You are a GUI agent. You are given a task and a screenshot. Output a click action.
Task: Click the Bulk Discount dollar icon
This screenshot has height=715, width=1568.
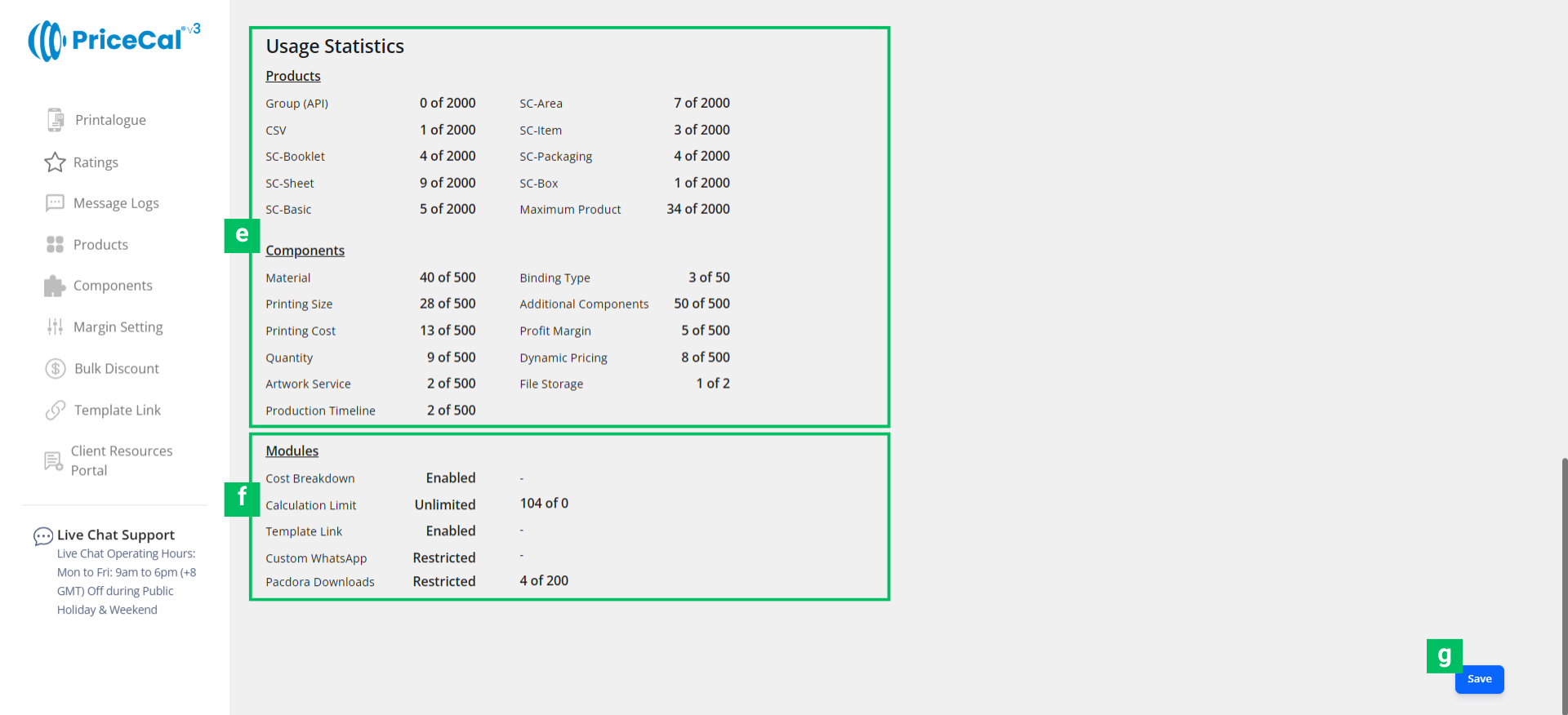point(55,369)
